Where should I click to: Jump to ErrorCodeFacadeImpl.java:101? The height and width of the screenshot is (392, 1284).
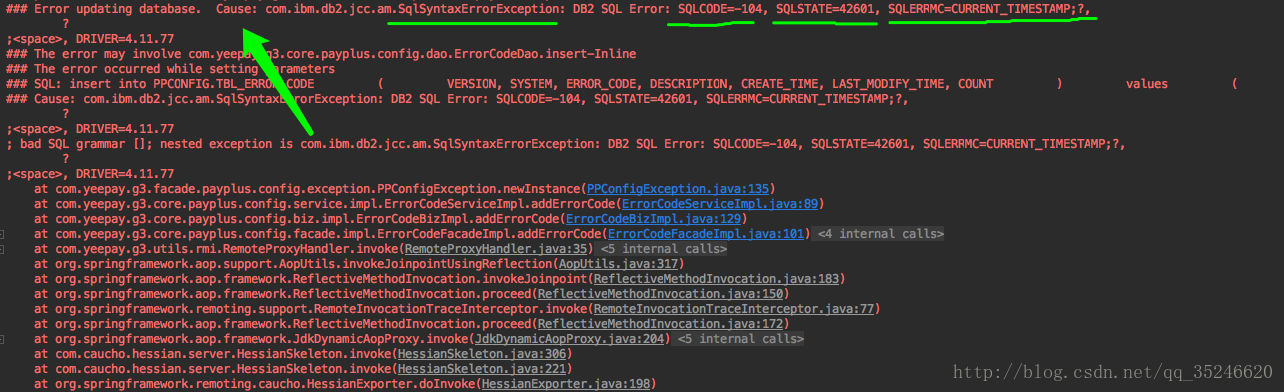[705, 234]
